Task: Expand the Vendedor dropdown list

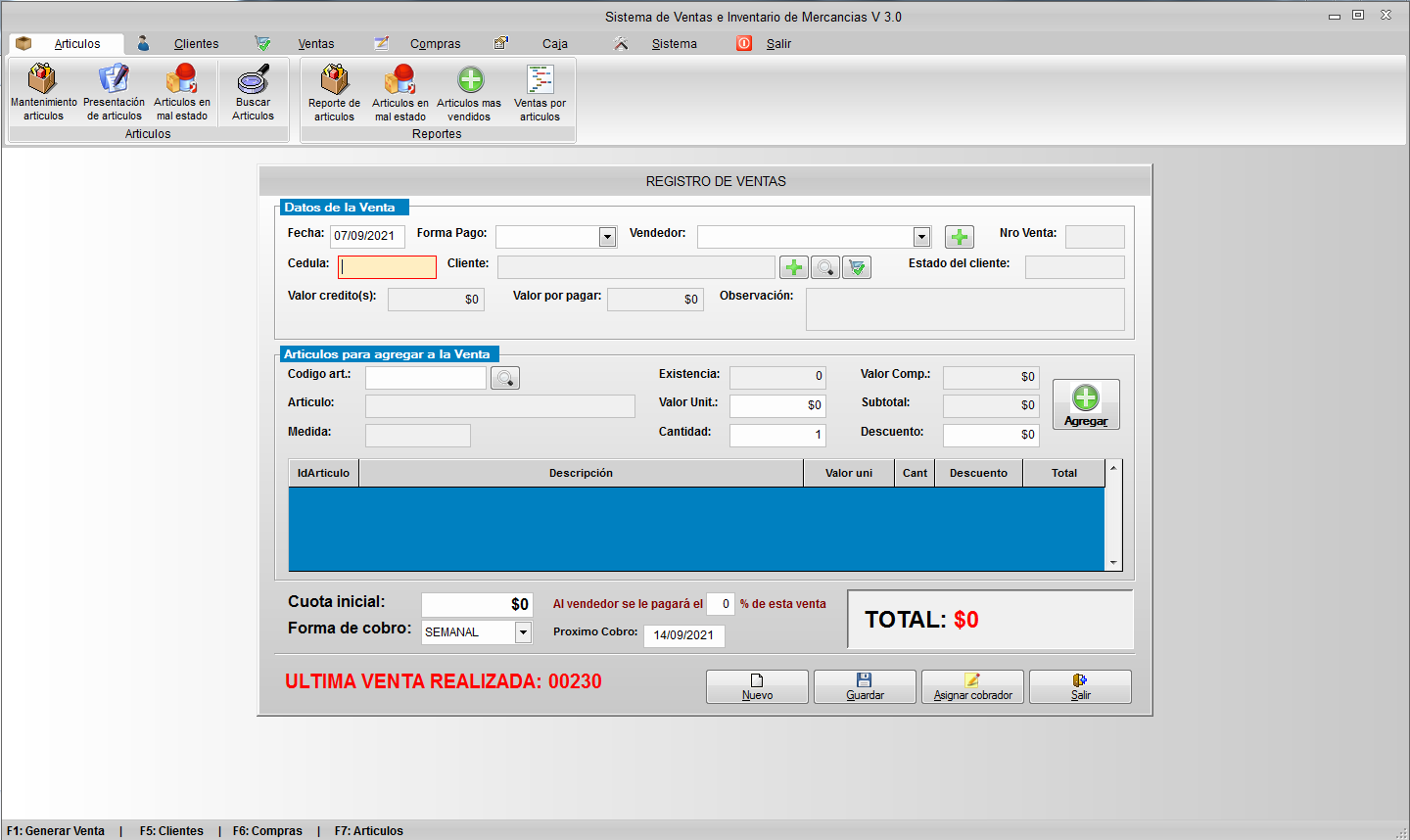Action: click(921, 237)
